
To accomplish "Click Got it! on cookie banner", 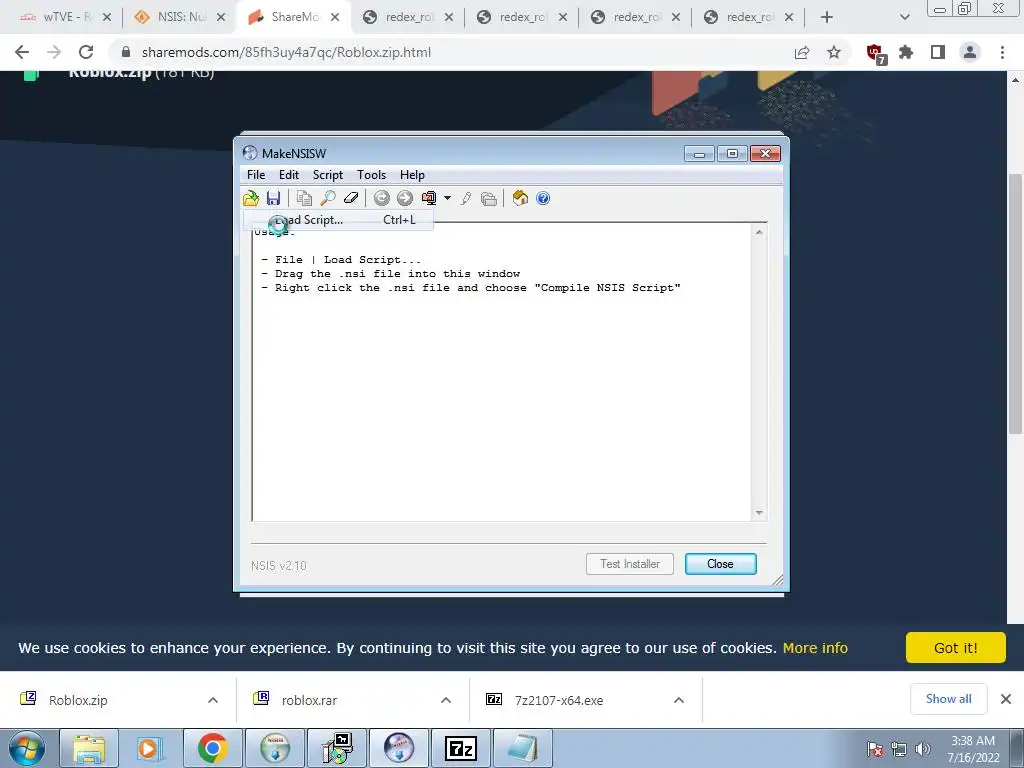I will tap(955, 647).
